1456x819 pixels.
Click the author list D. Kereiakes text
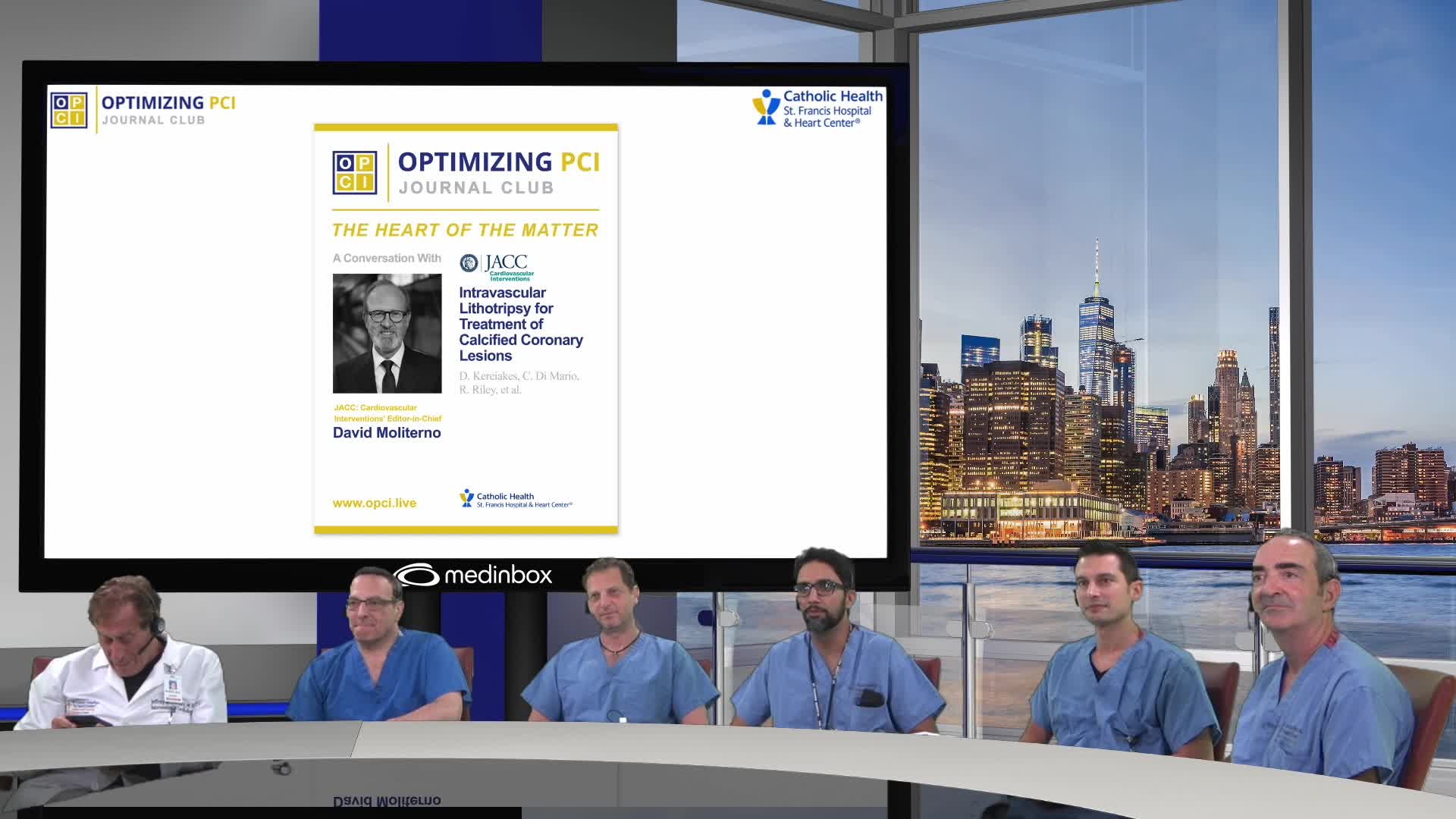(519, 382)
